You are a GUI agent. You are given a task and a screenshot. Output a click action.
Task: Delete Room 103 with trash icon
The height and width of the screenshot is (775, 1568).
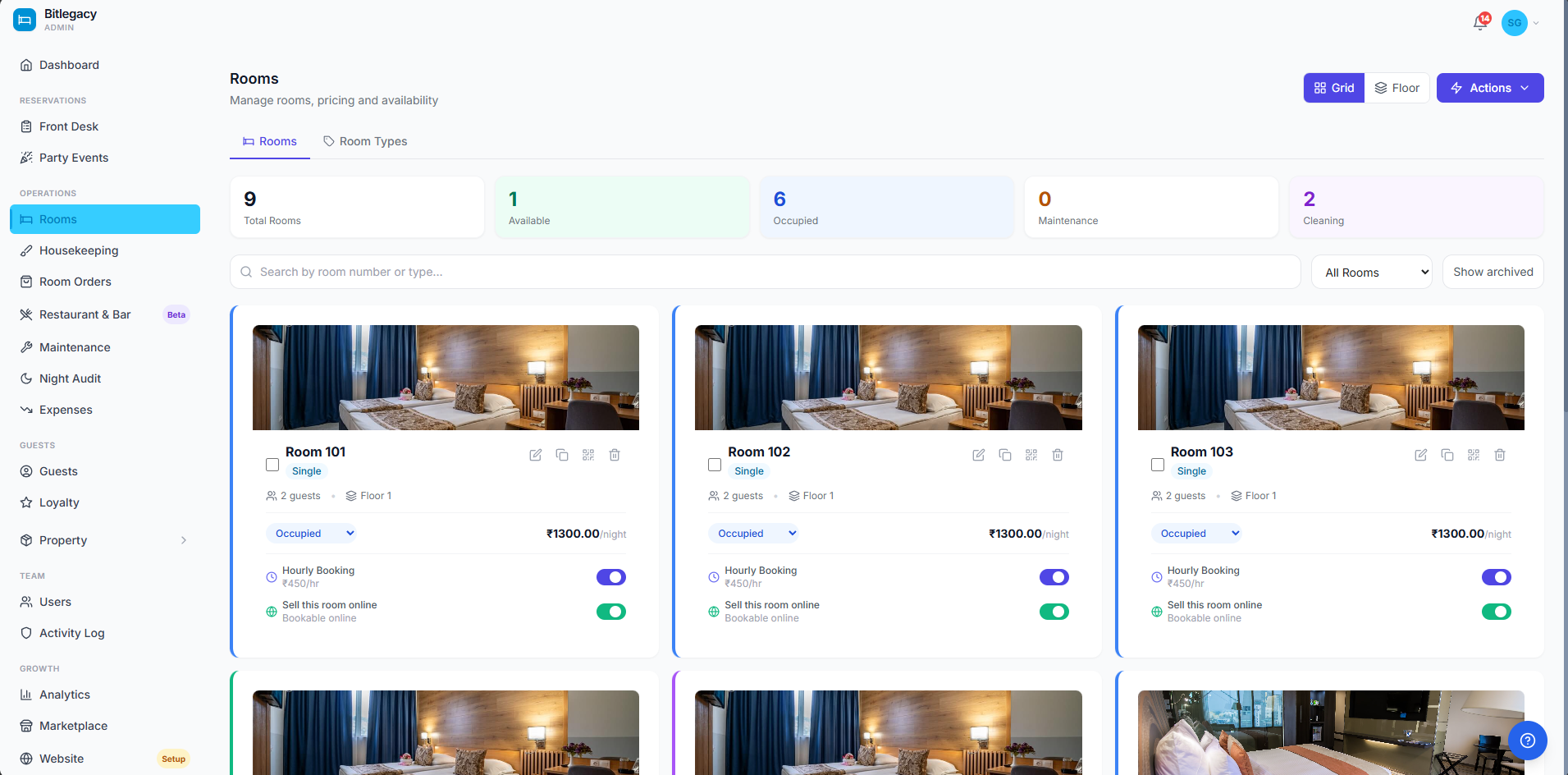pyautogui.click(x=1500, y=455)
